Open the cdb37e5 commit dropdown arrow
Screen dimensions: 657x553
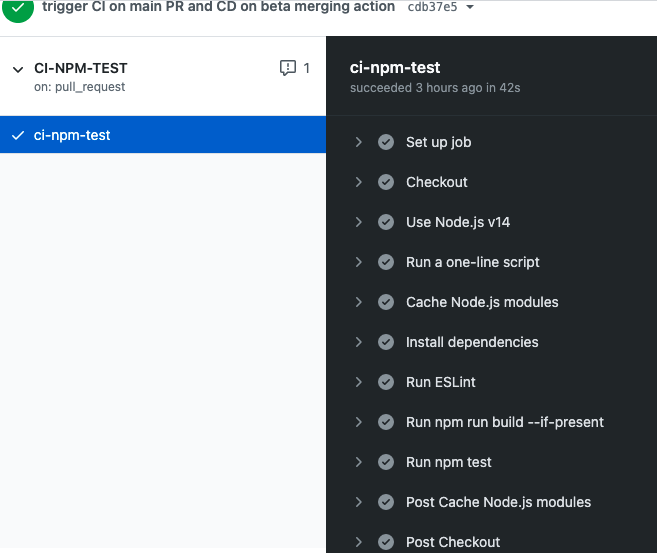[x=470, y=7]
